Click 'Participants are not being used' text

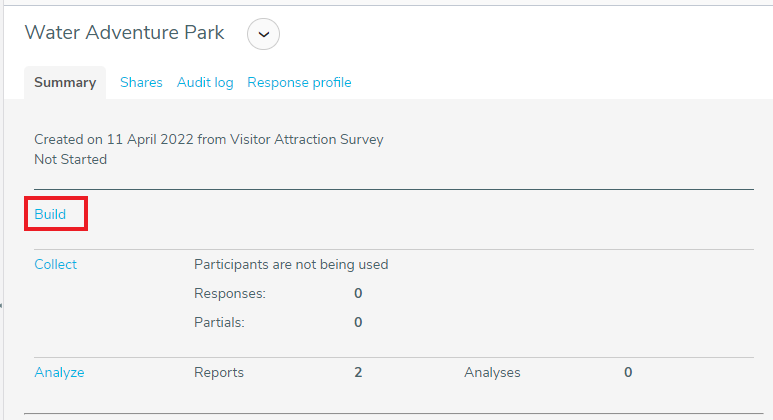pos(290,265)
